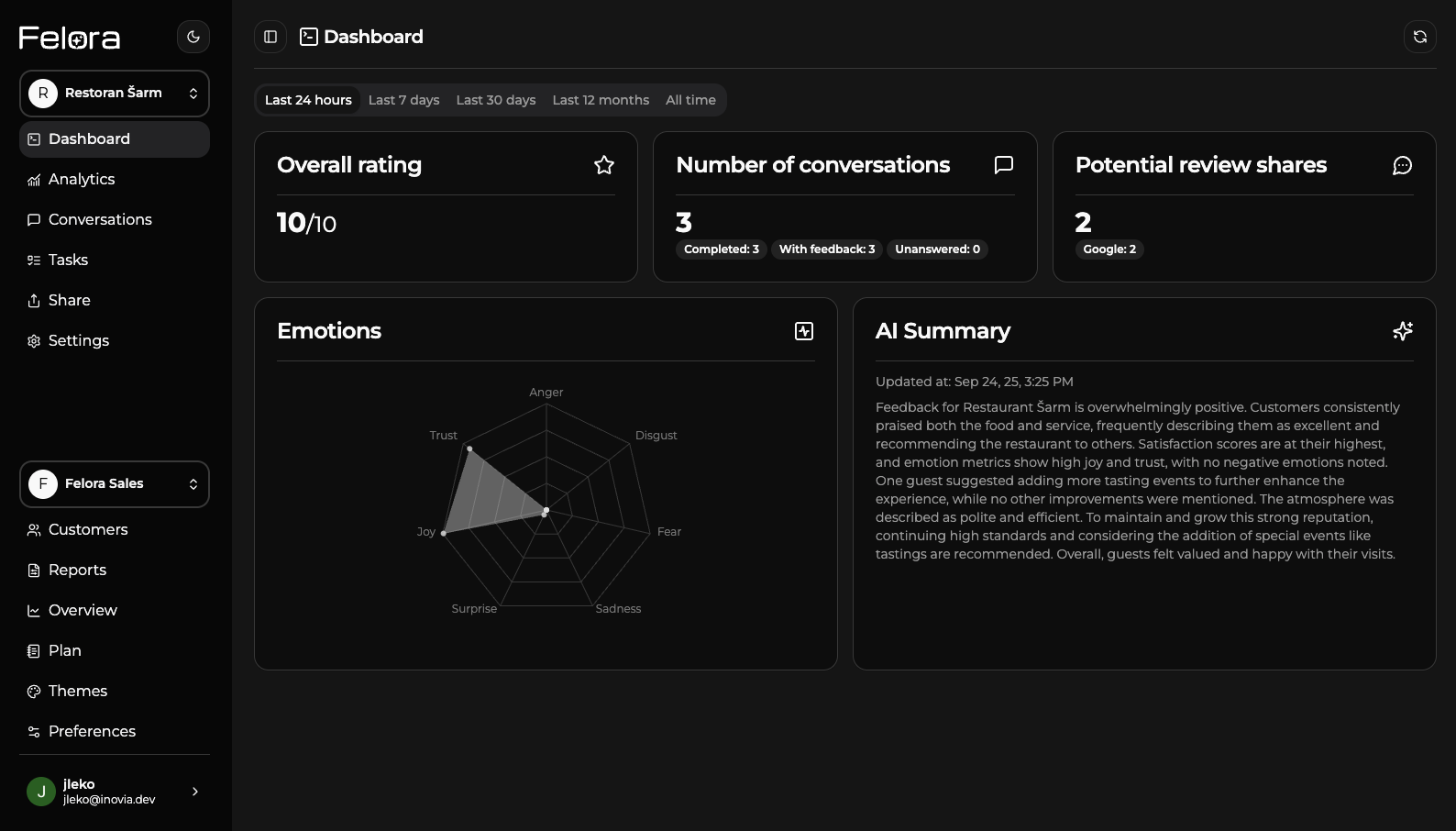The image size is (1456, 831).
Task: Collapse the sidebar panel icon
Action: [x=270, y=37]
